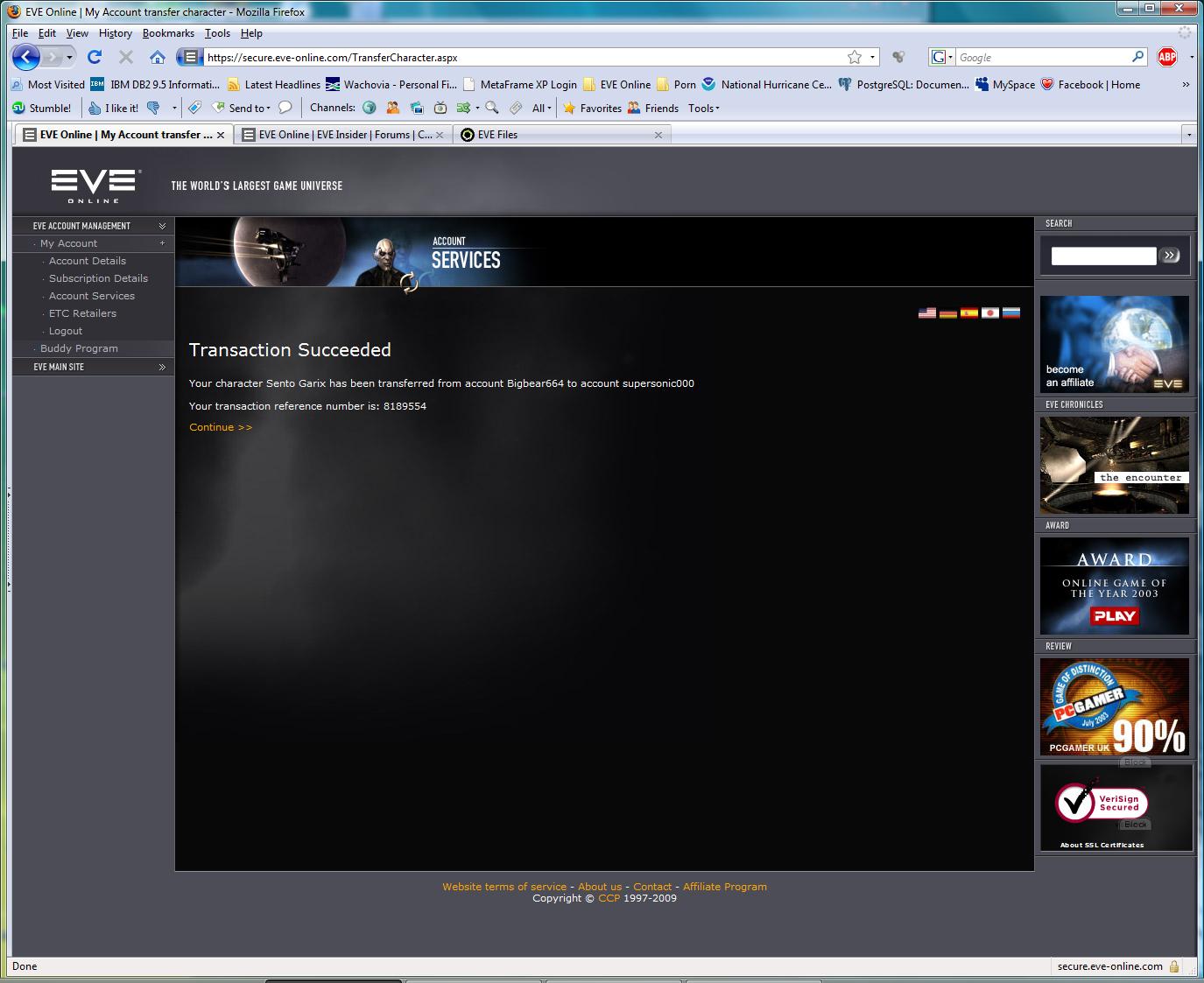Viewport: 1204px width, 983px height.
Task: Select the globe channel icon
Action: [x=370, y=109]
